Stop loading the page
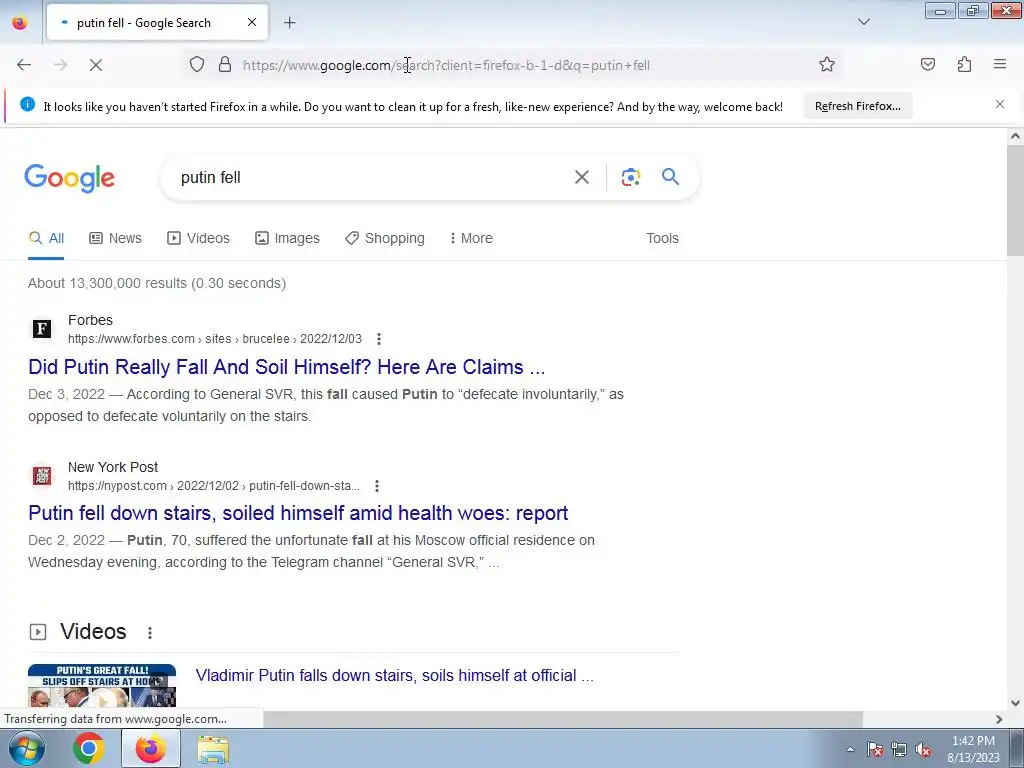The height and width of the screenshot is (768, 1024). [x=96, y=65]
